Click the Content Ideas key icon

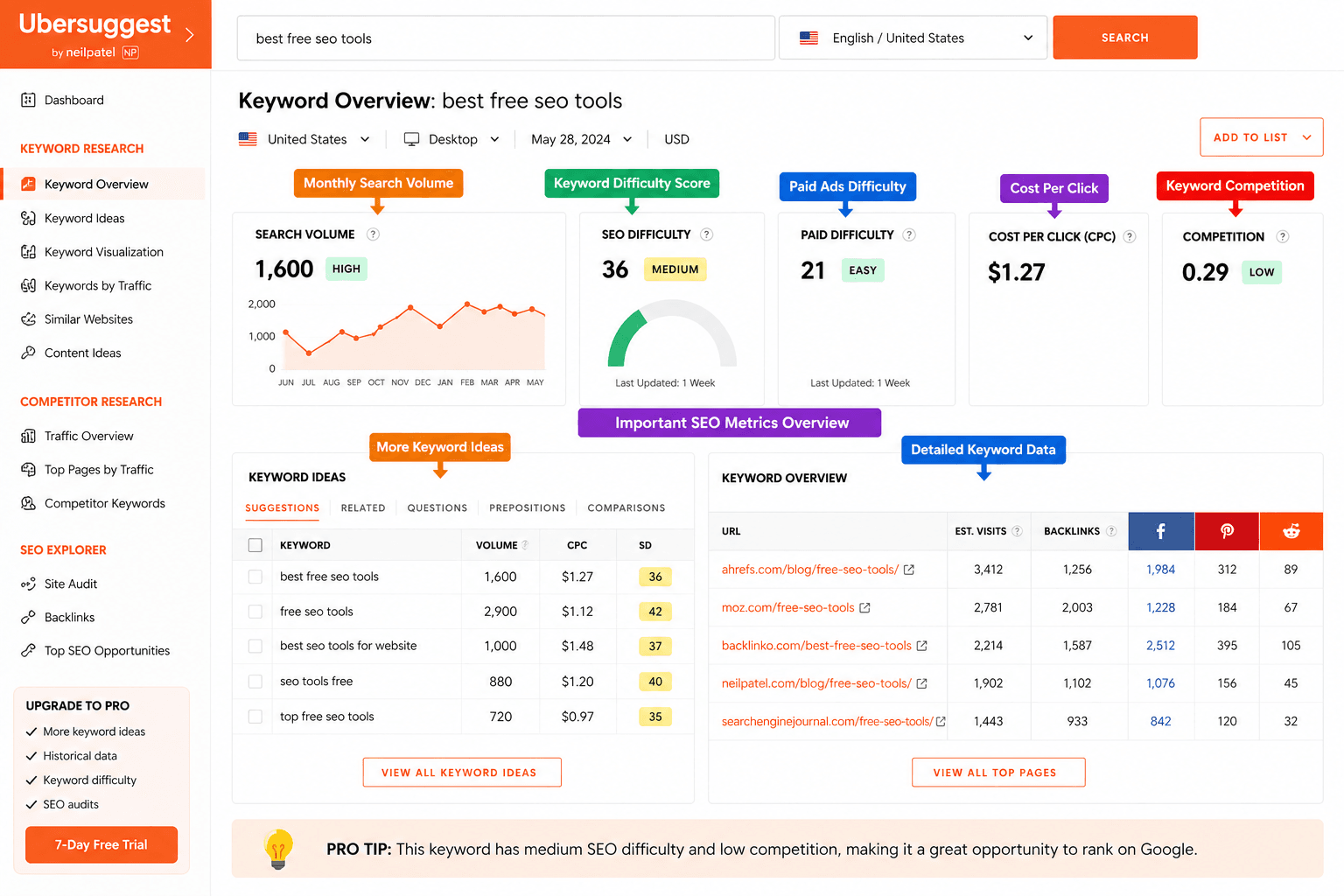click(x=28, y=353)
